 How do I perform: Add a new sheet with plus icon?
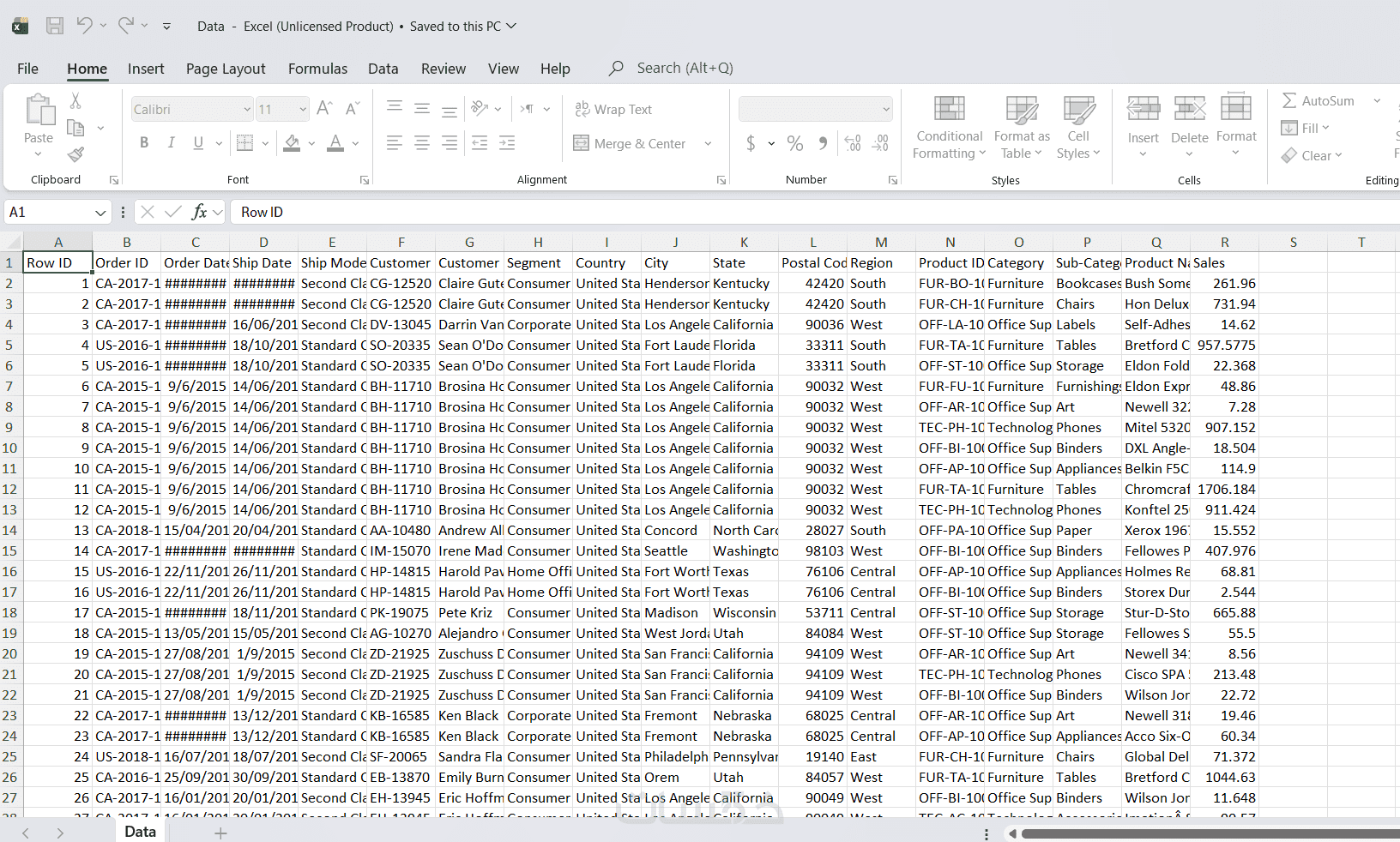(x=220, y=833)
